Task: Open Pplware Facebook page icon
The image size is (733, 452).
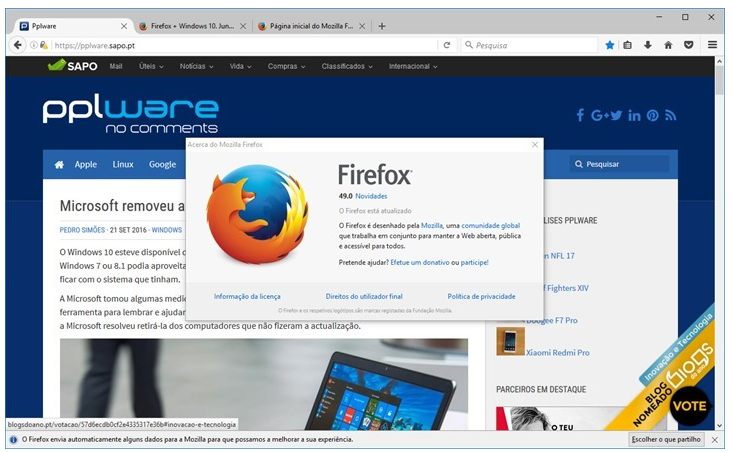Action: click(580, 115)
